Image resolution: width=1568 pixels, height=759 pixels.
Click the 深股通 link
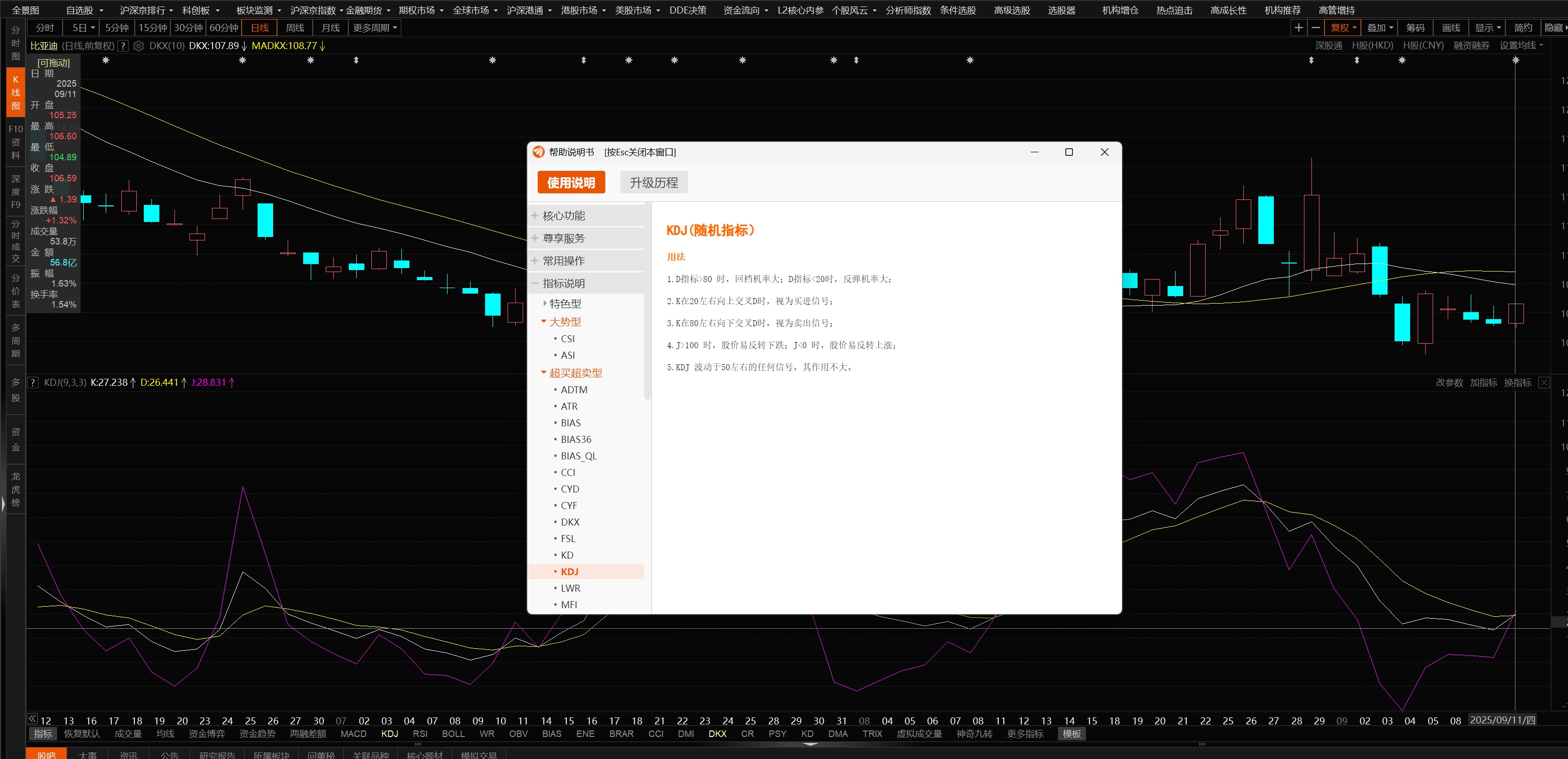[x=1328, y=46]
